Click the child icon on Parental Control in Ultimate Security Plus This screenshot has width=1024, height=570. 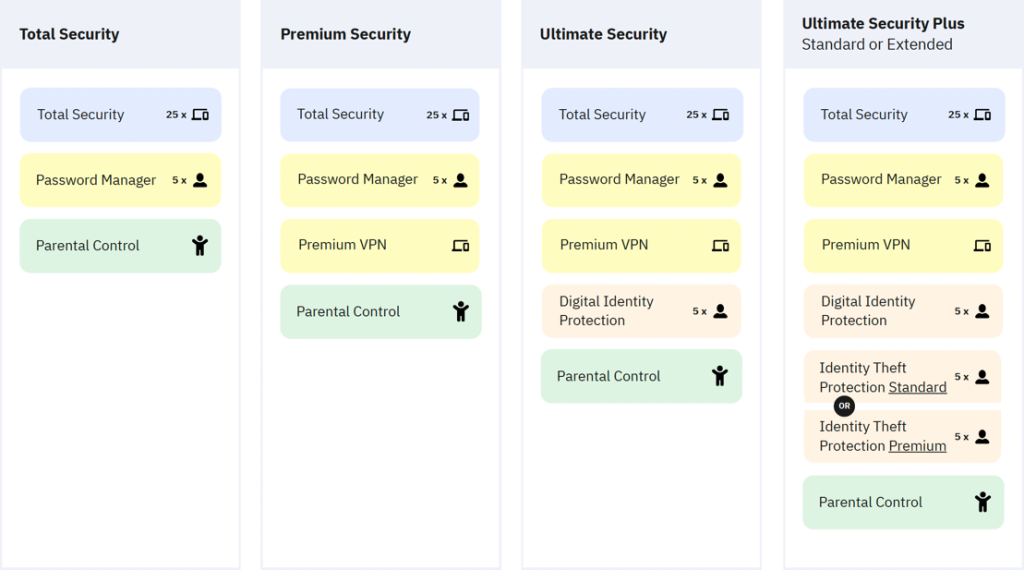983,502
